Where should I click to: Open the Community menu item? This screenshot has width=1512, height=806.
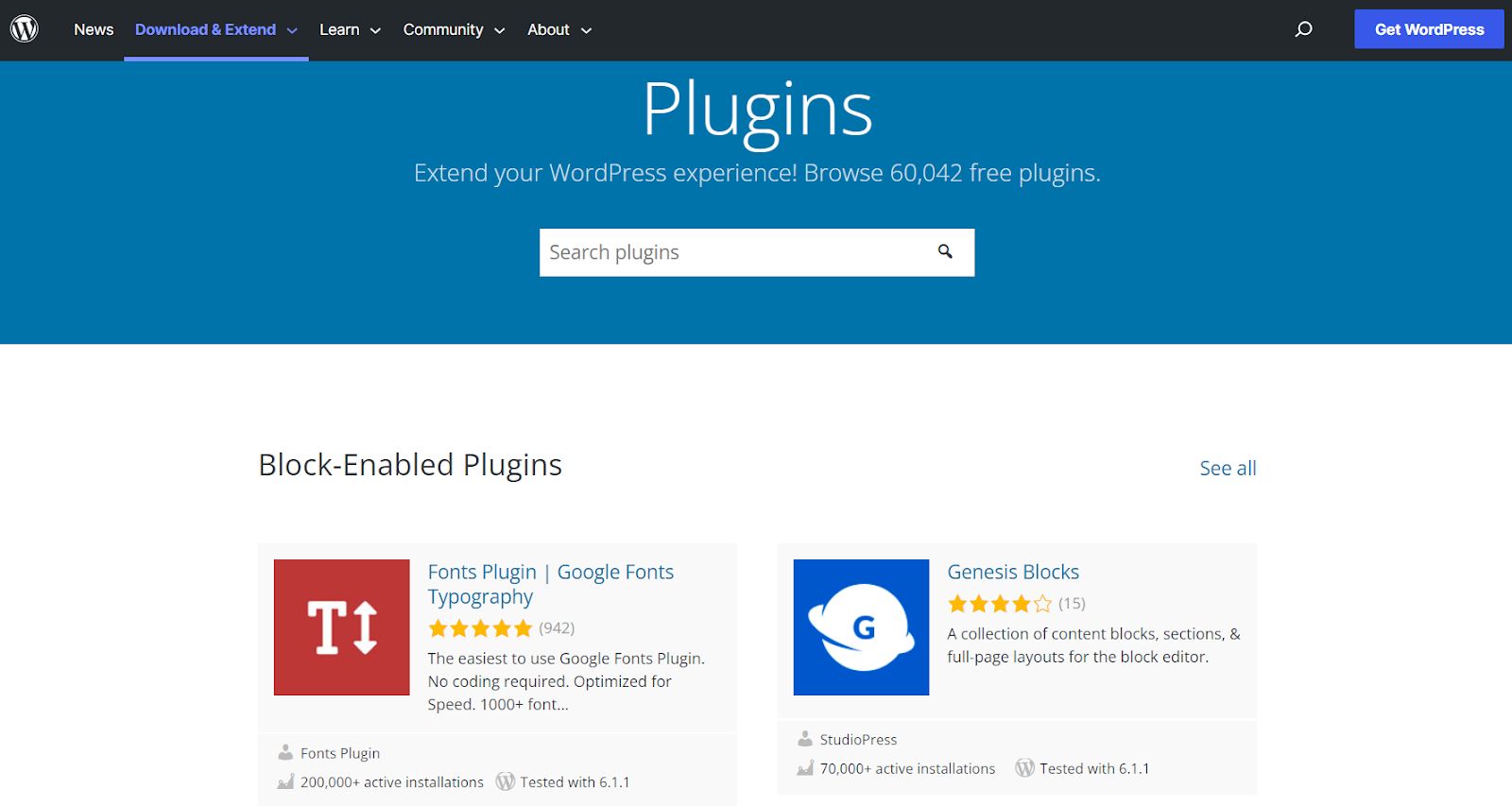[443, 29]
